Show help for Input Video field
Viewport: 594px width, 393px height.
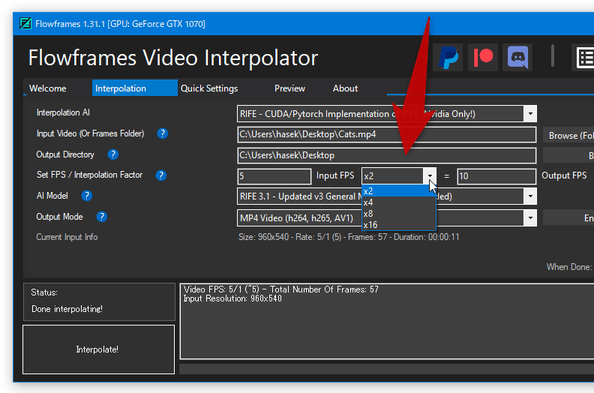point(163,133)
